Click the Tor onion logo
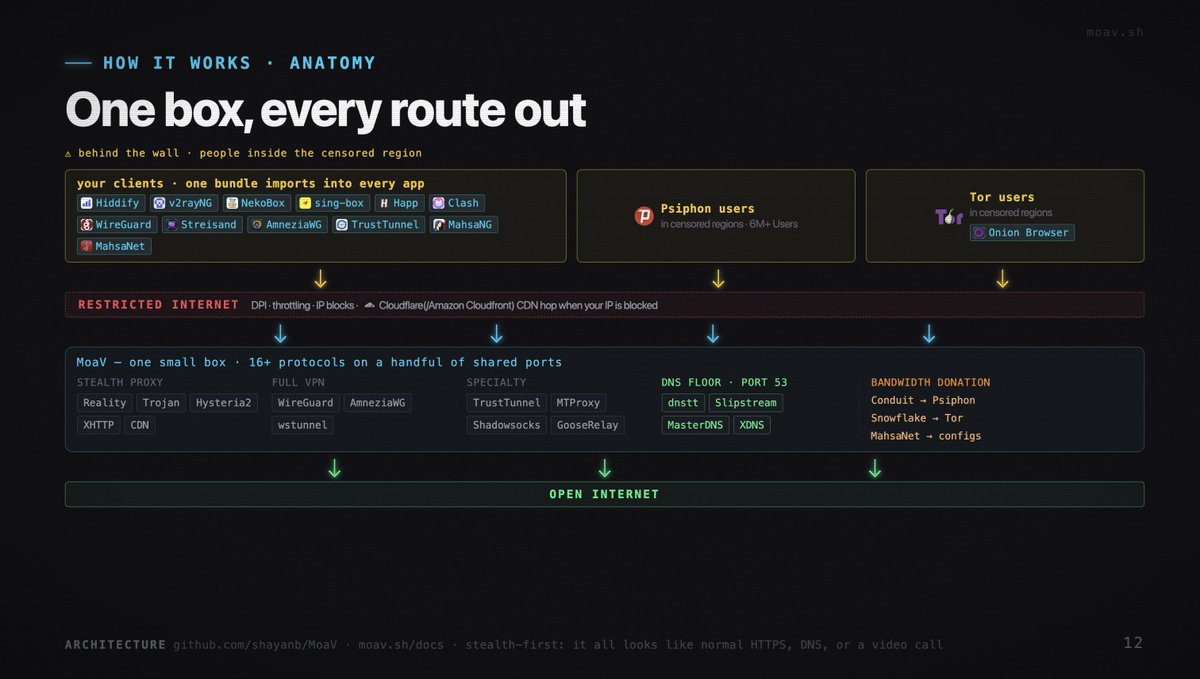The image size is (1200, 679). (949, 215)
